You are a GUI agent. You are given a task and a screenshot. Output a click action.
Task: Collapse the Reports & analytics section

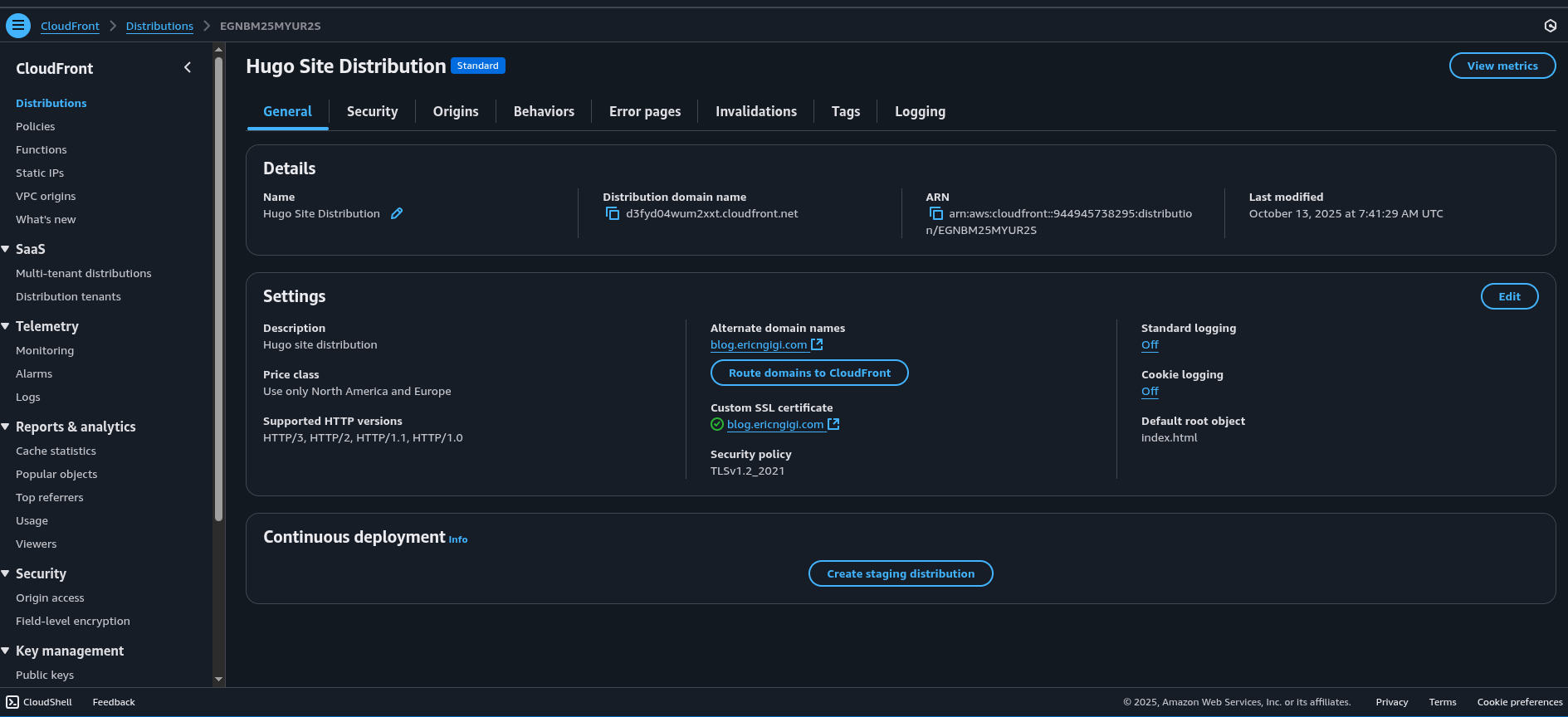click(x=6, y=427)
